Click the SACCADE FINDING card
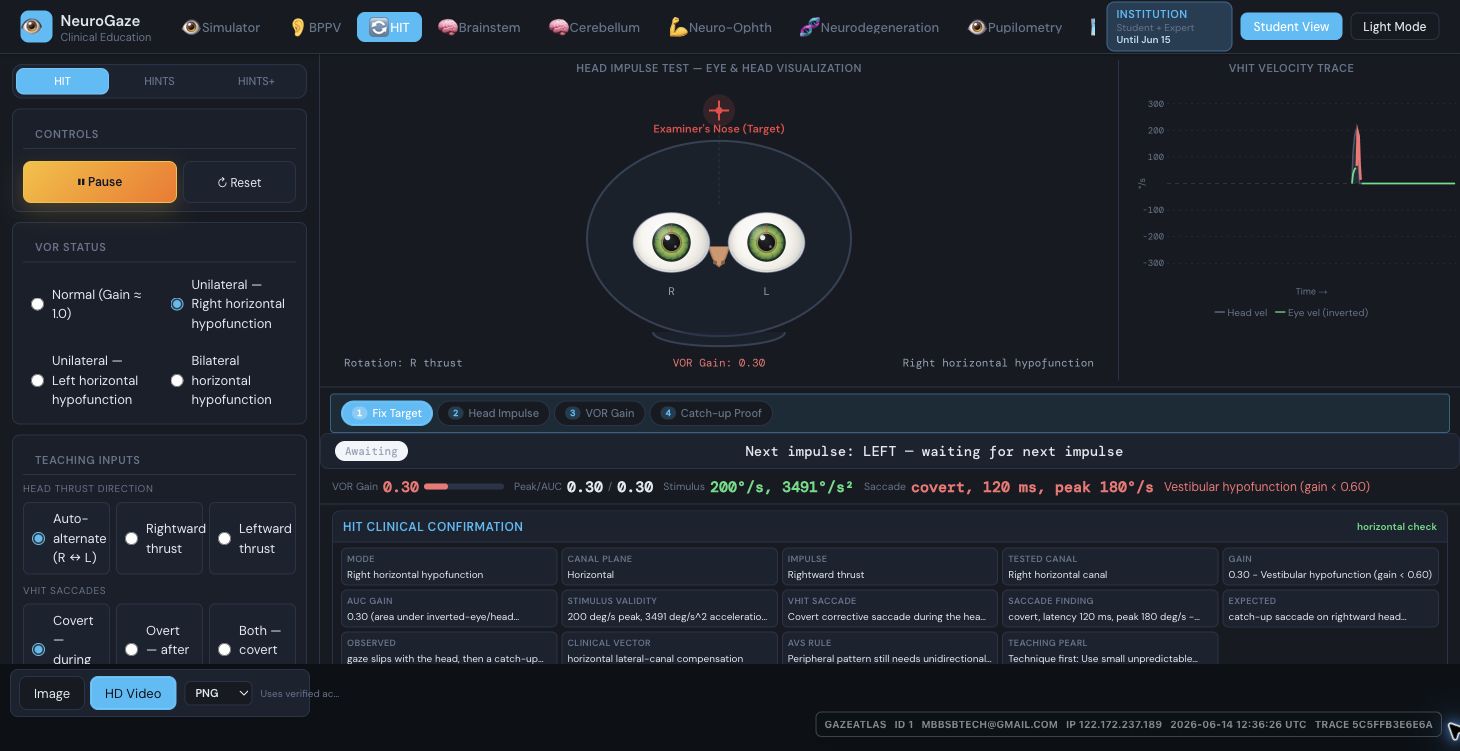Image resolution: width=1460 pixels, height=751 pixels. 1110,609
